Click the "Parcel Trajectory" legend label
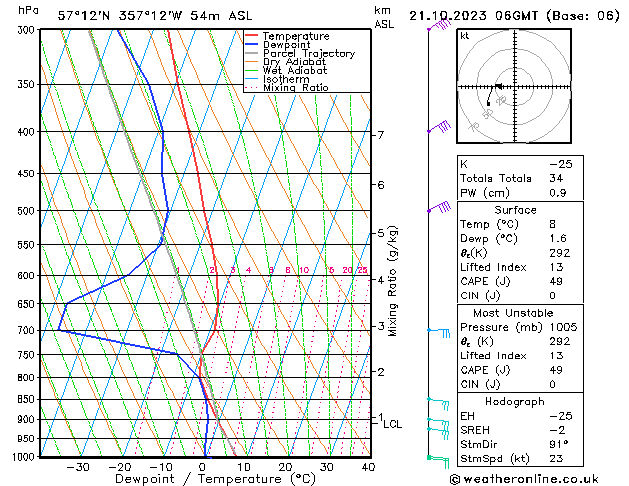 point(309,53)
